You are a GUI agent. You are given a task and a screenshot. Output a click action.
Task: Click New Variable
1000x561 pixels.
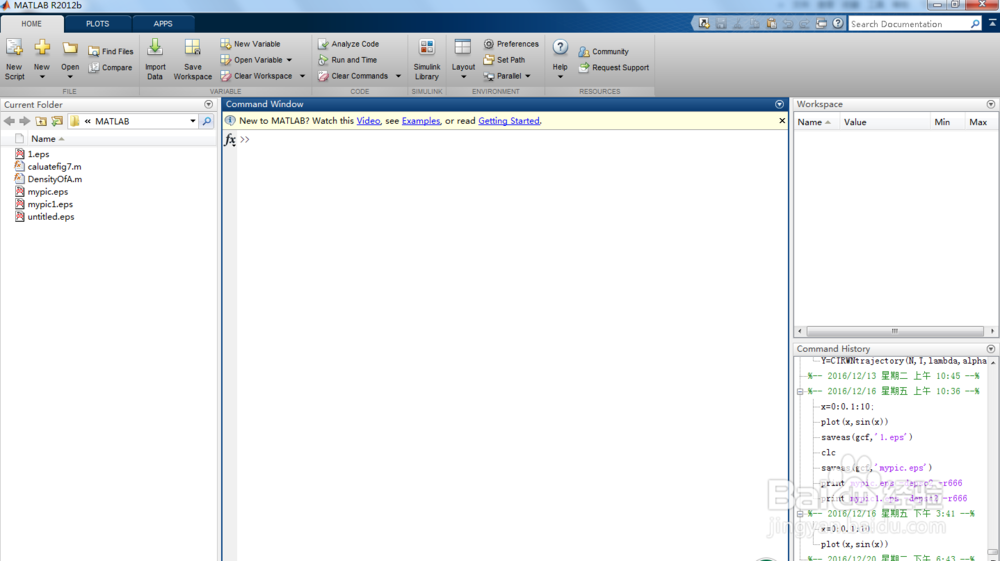[x=251, y=44]
